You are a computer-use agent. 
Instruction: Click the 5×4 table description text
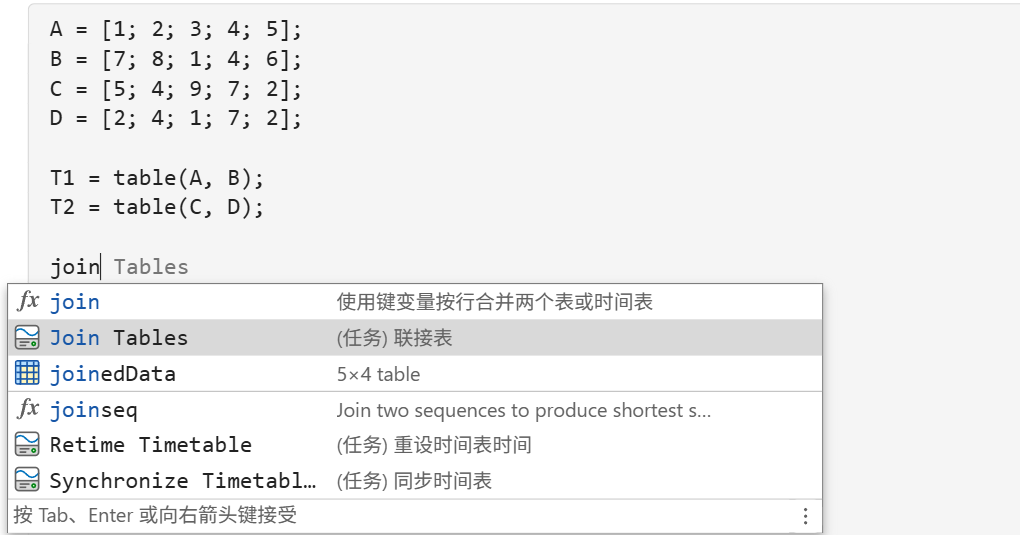point(378,374)
